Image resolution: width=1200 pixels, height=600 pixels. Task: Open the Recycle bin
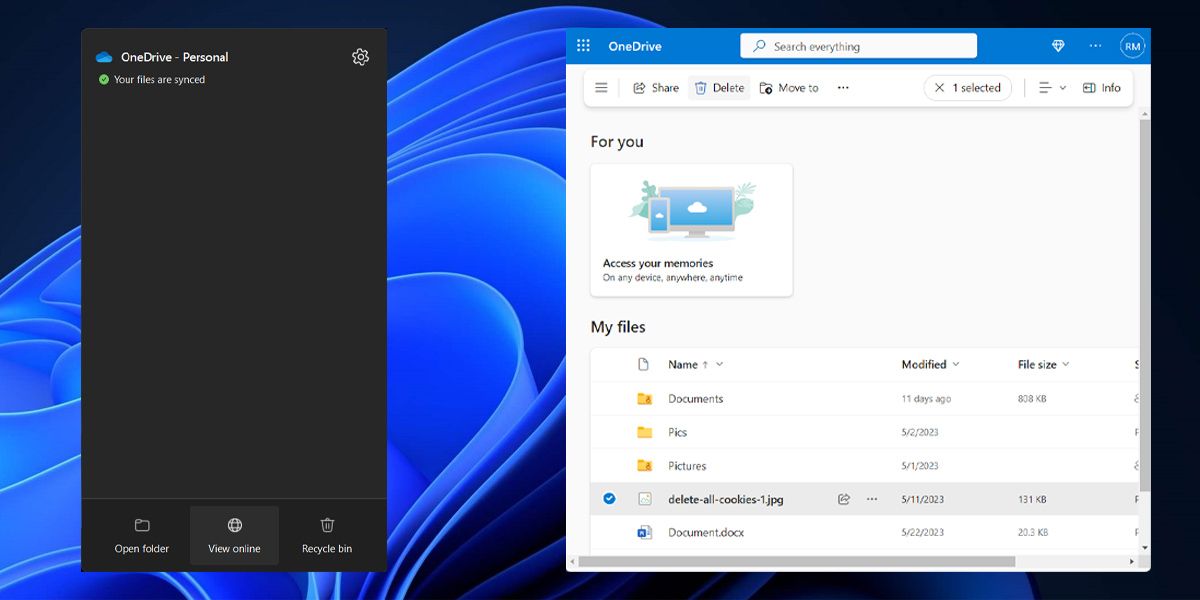[327, 536]
